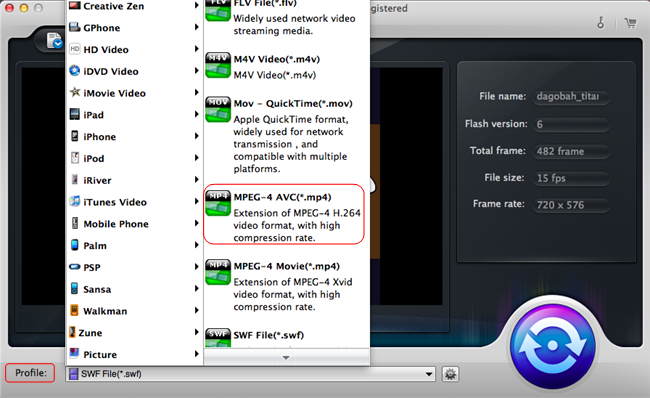
Task: Open the Mobile Phone category text
Action: point(116,224)
